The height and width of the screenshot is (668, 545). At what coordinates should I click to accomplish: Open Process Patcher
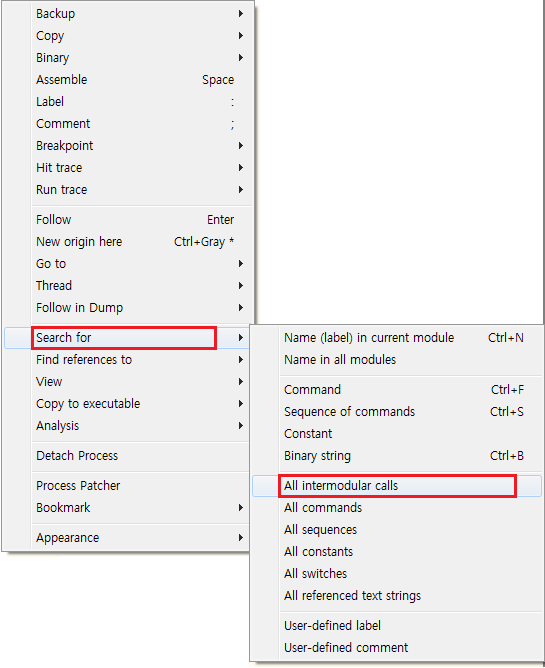(x=127, y=486)
